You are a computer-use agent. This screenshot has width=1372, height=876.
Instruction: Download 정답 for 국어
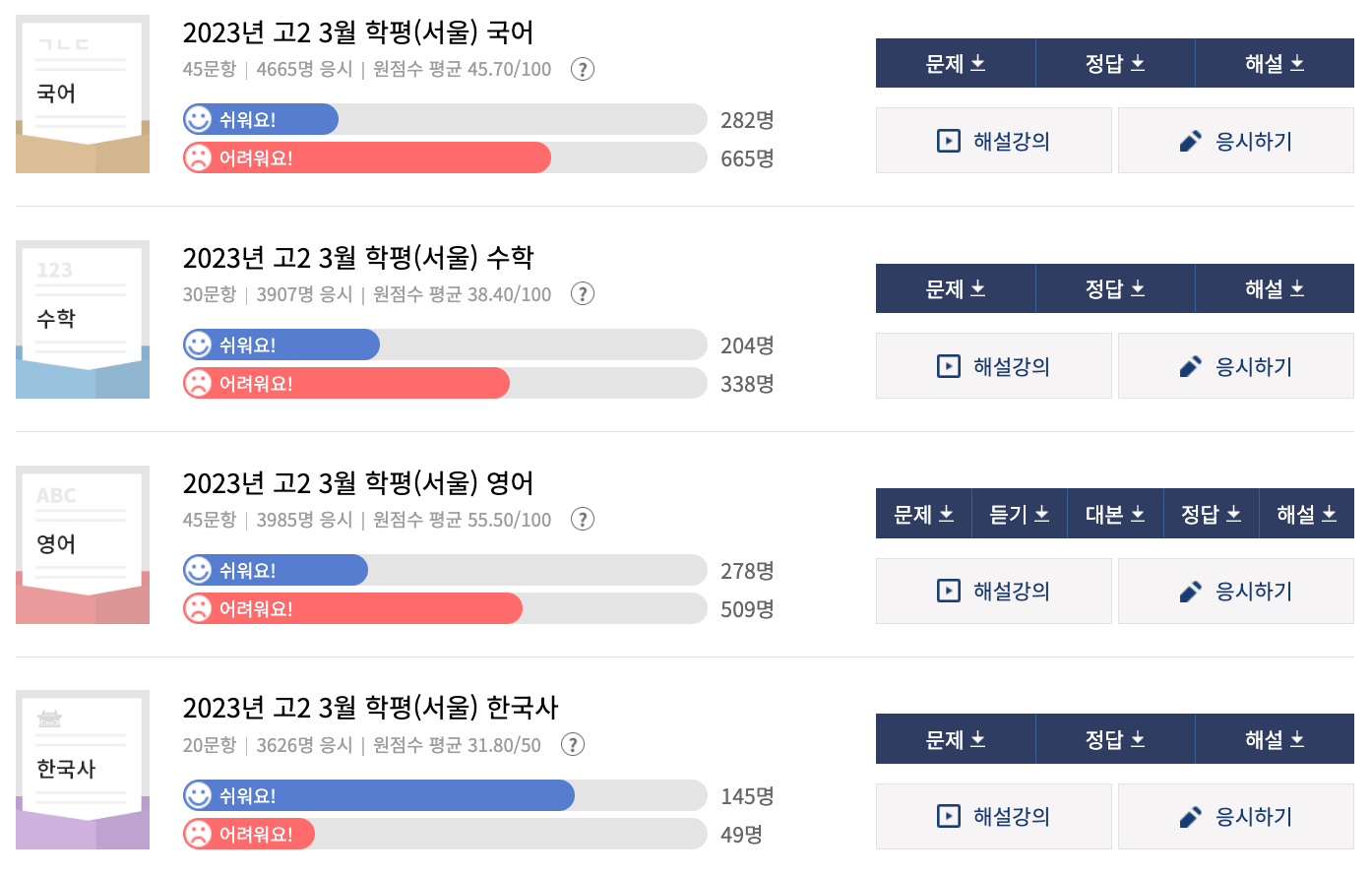[x=1115, y=63]
